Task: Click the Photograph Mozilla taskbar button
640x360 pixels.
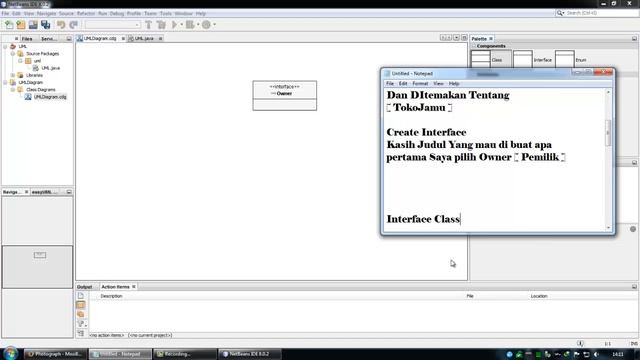Action: [x=55, y=354]
